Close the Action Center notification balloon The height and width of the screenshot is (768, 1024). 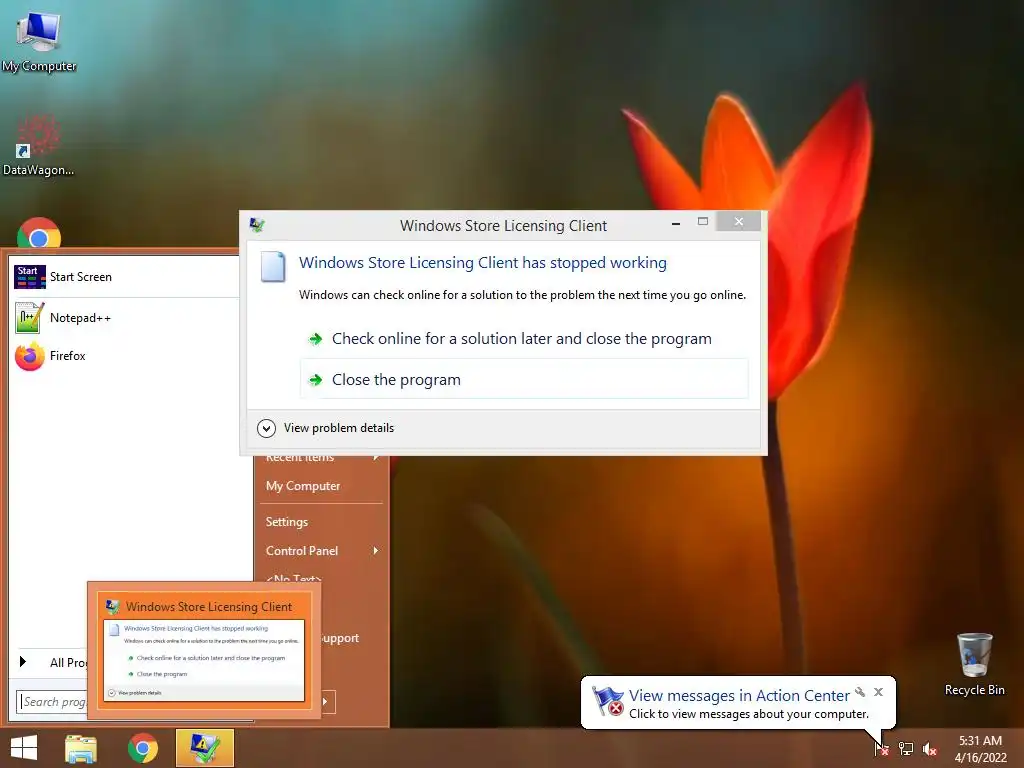pos(878,692)
